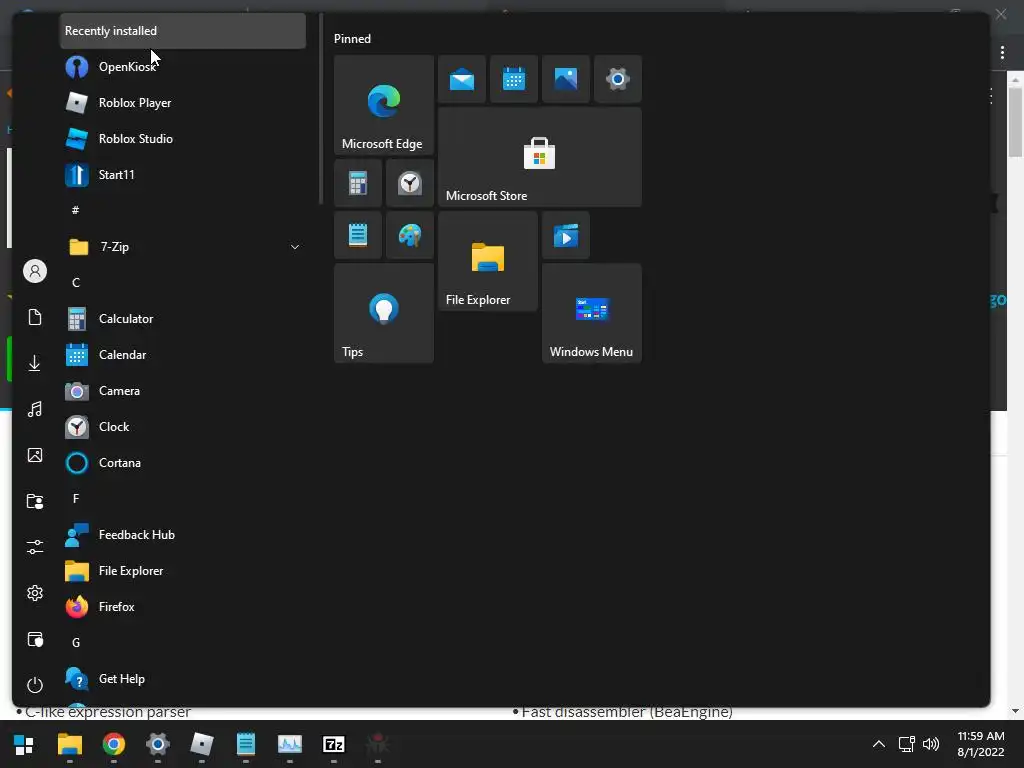The image size is (1024, 768).
Task: Launch Roblox Studio from app list
Action: tap(183, 138)
